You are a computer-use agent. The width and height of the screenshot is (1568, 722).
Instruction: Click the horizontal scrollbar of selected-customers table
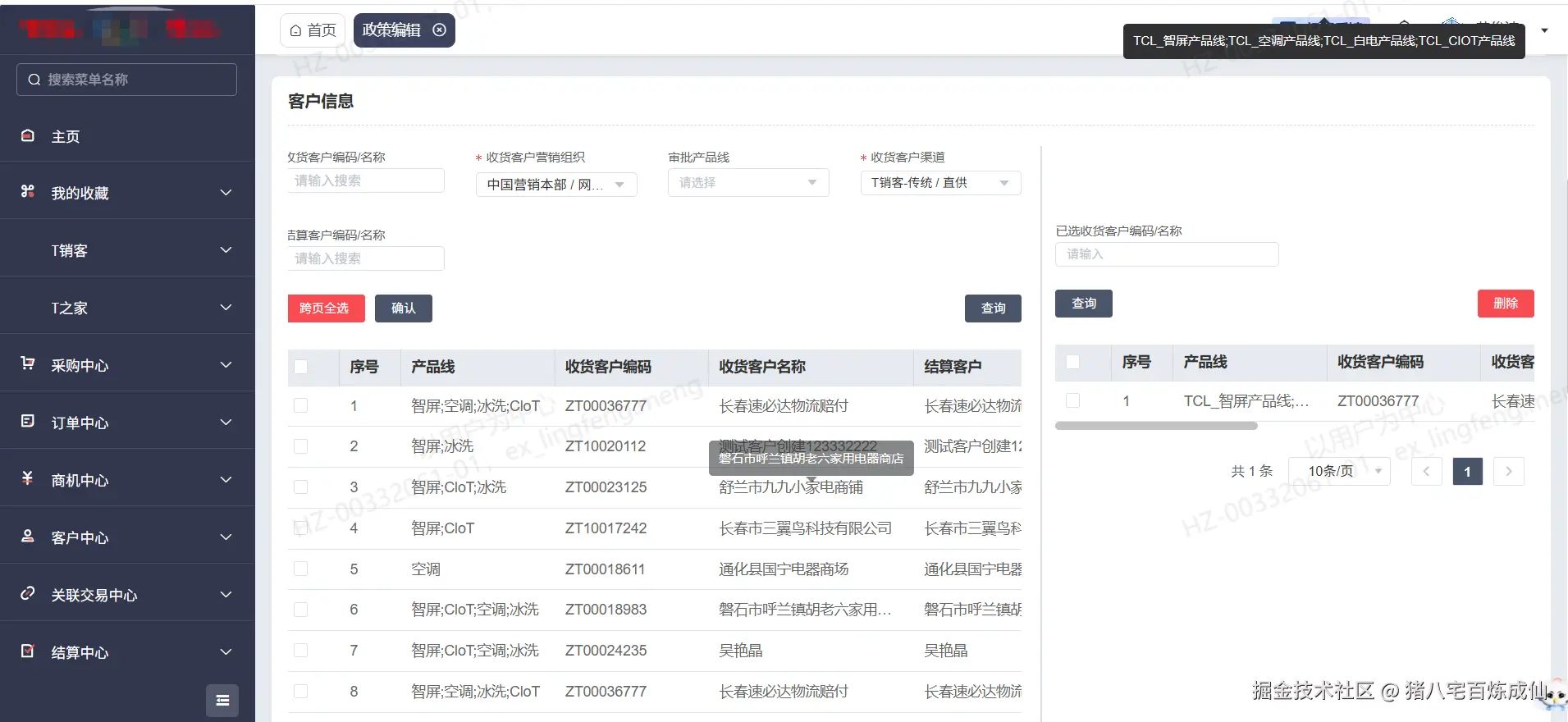[1156, 426]
